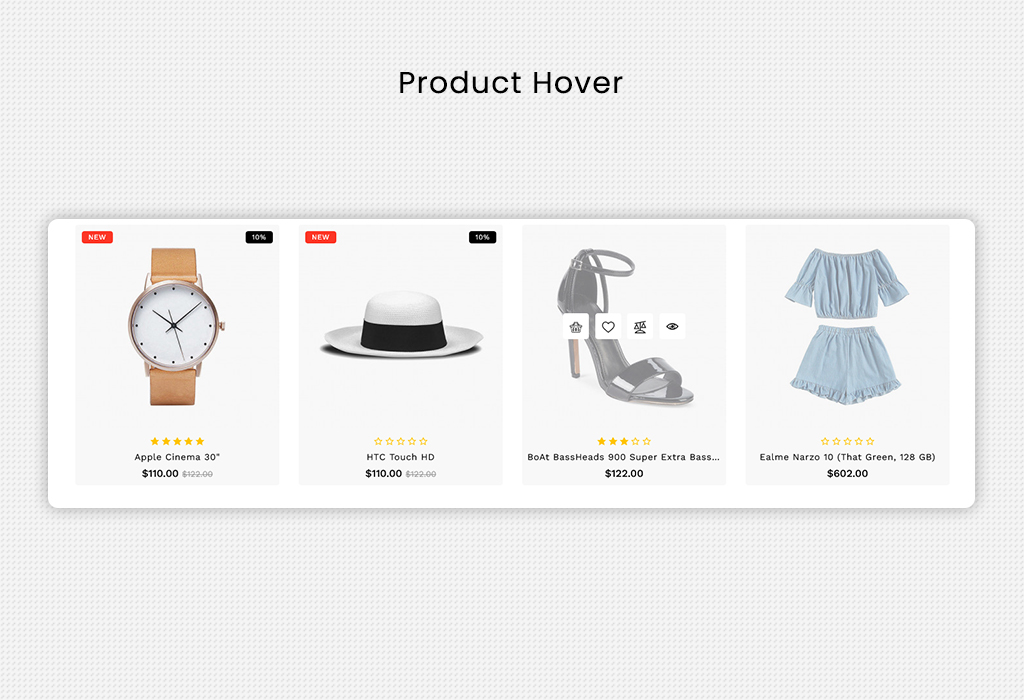Click the NEW badge on hat card
1024x700 pixels.
[321, 237]
